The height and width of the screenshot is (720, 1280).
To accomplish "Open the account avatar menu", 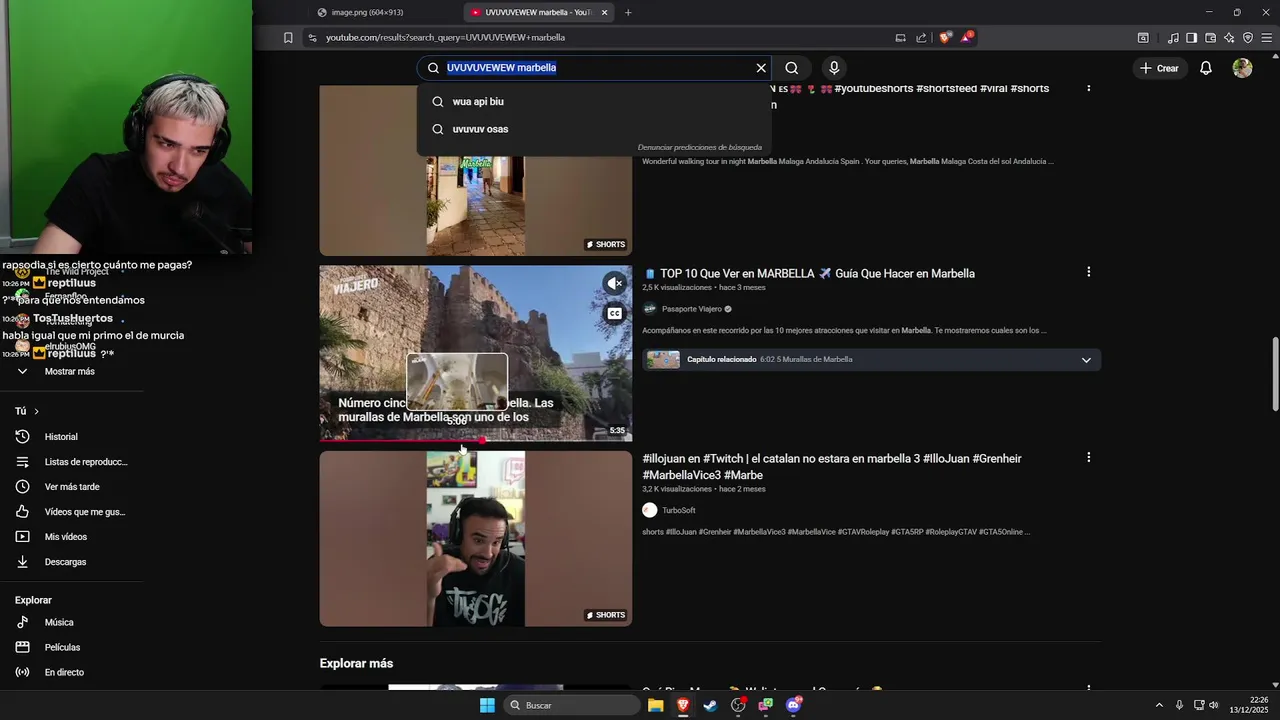I will pos(1242,68).
